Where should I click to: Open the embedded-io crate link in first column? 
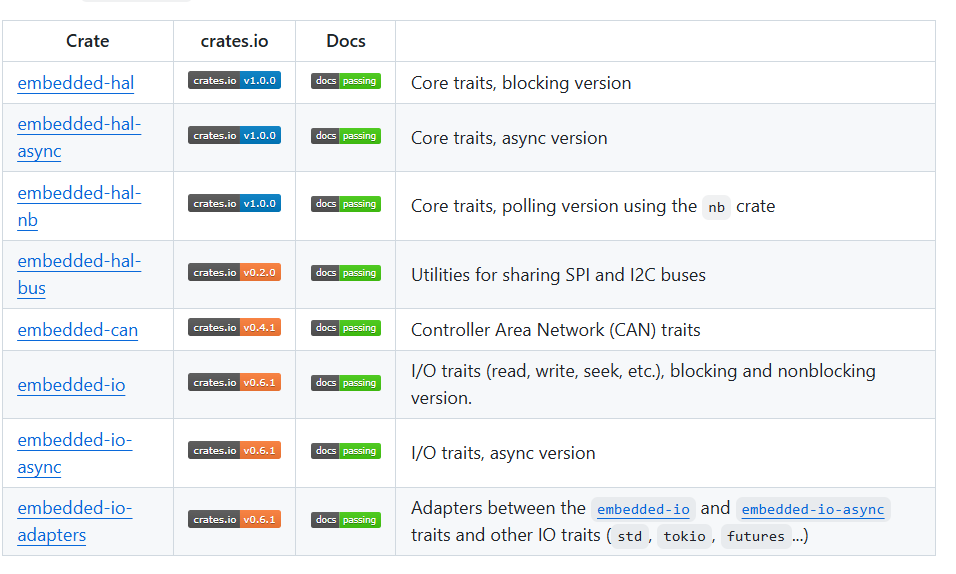[71, 385]
